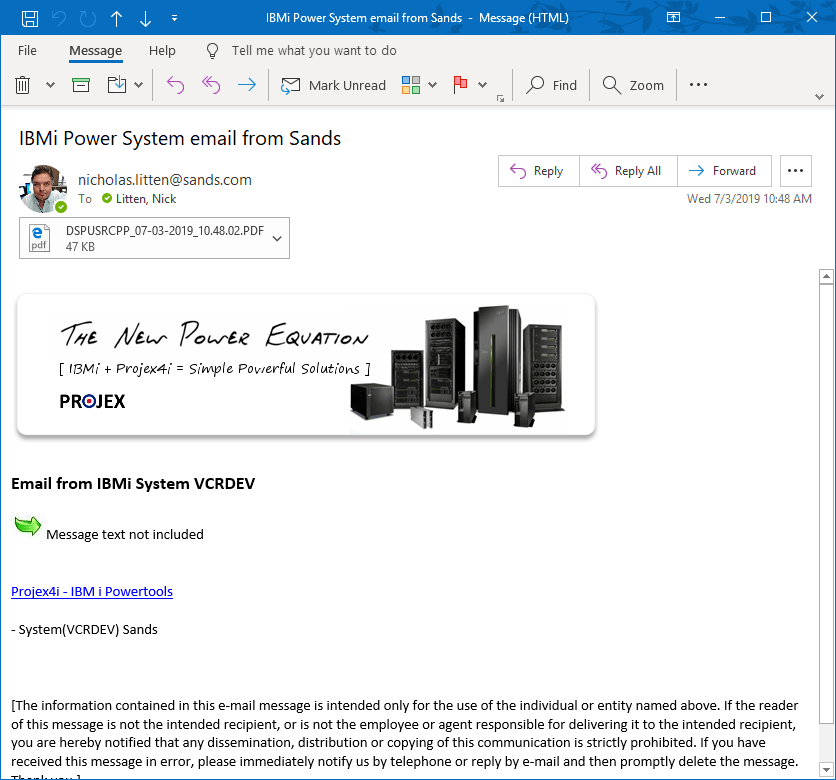Open the Help tab

162,51
